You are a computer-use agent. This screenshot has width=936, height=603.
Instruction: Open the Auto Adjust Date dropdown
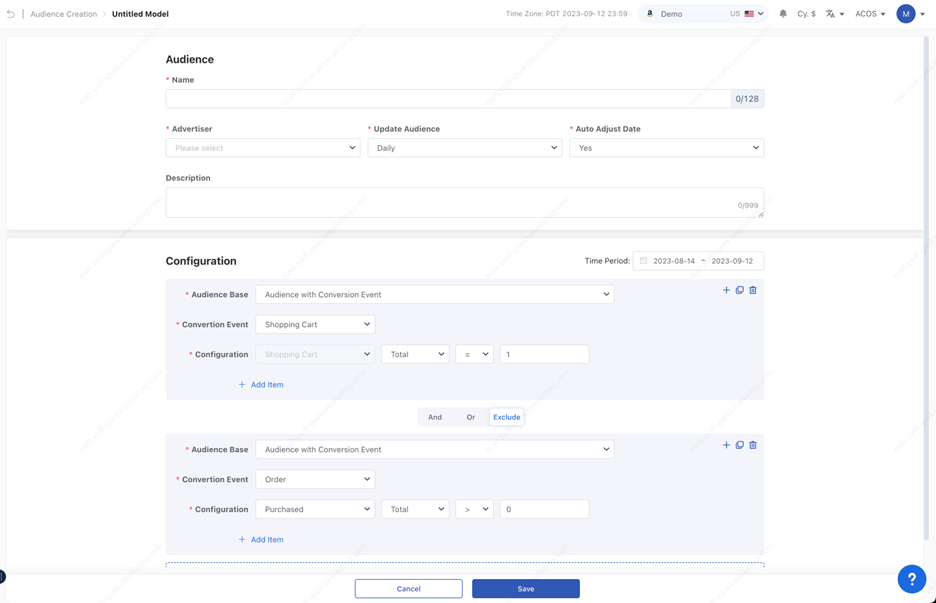click(x=666, y=147)
